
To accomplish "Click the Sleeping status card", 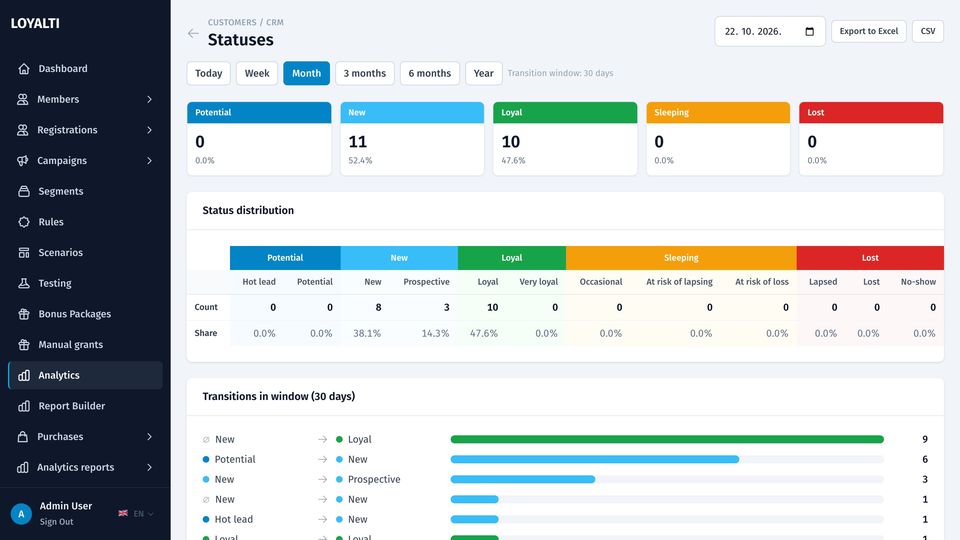I will coord(718,139).
